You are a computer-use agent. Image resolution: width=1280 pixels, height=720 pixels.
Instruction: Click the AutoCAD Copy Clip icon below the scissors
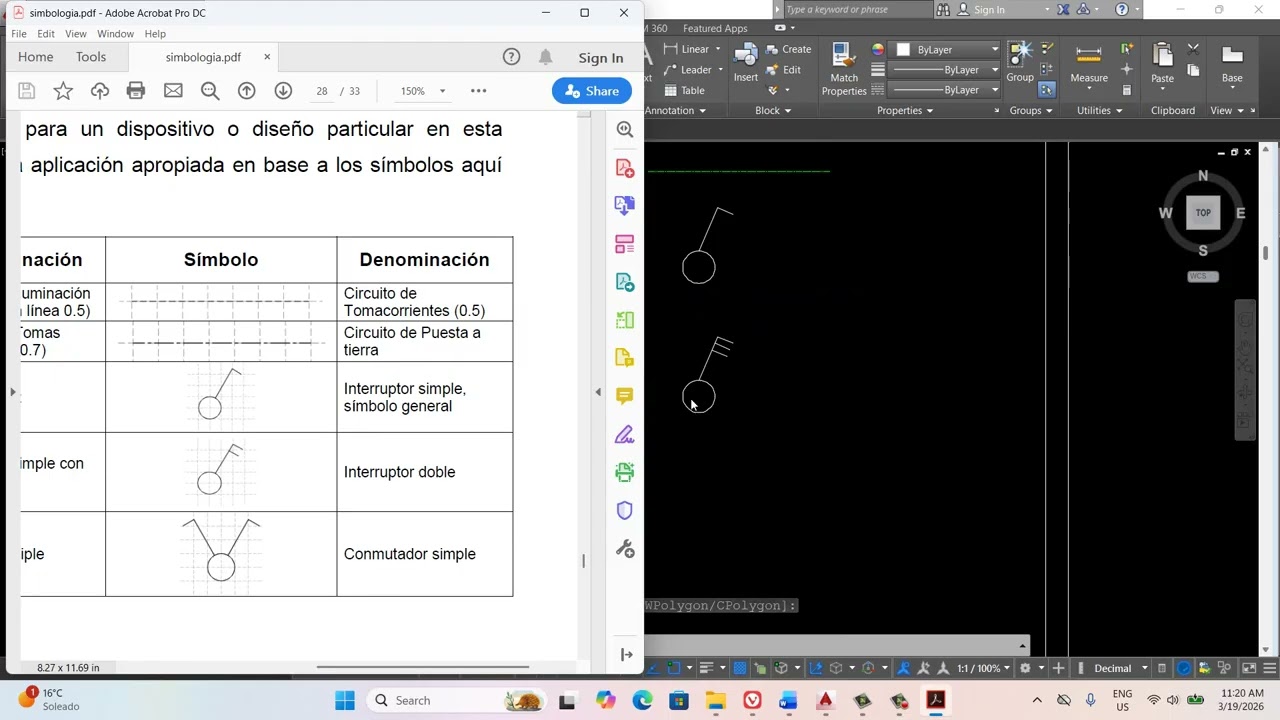tap(1193, 70)
